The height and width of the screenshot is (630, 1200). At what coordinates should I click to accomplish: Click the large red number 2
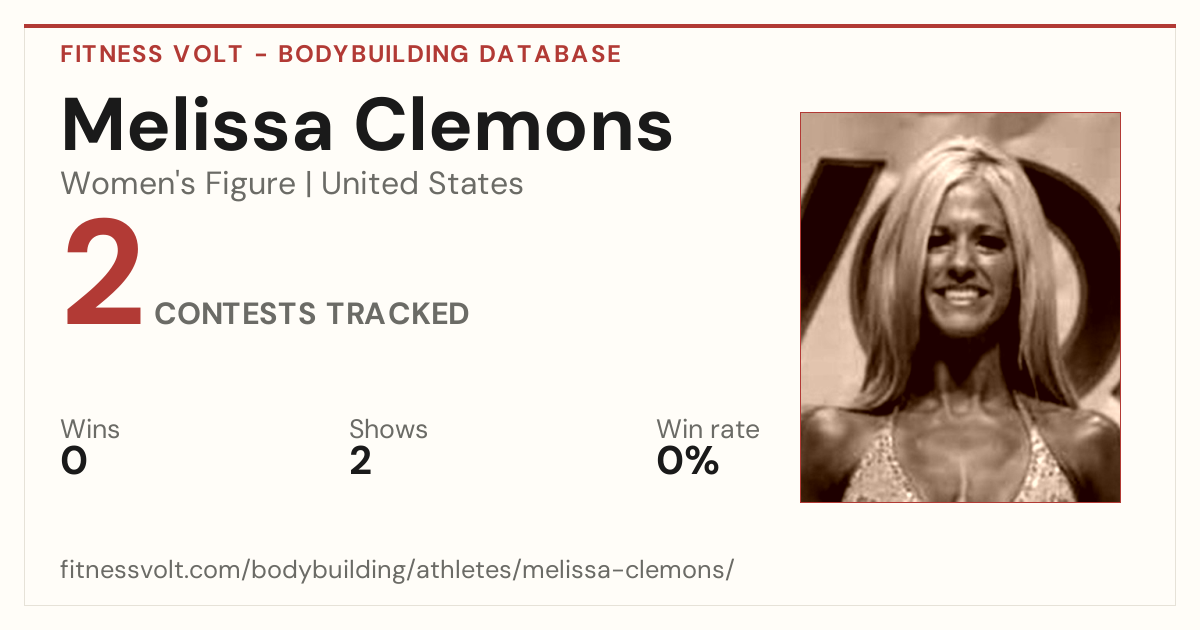point(102,275)
